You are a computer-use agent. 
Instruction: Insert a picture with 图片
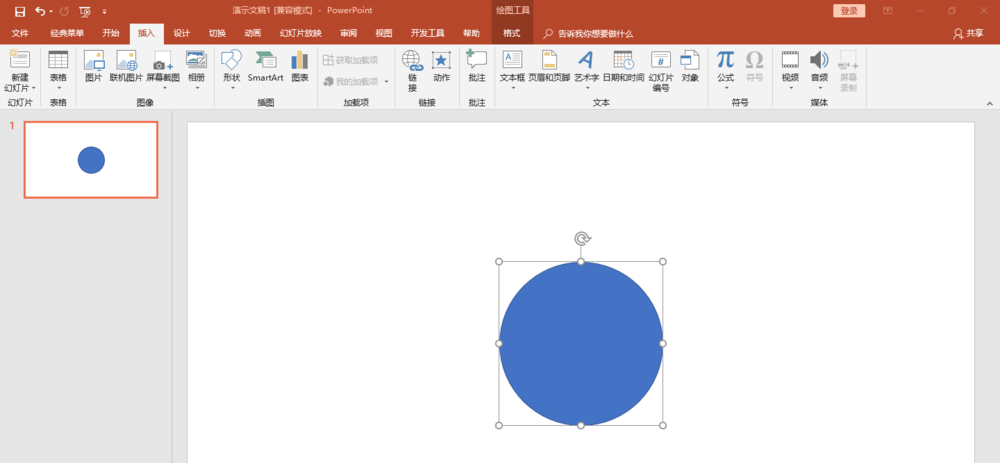(x=94, y=66)
